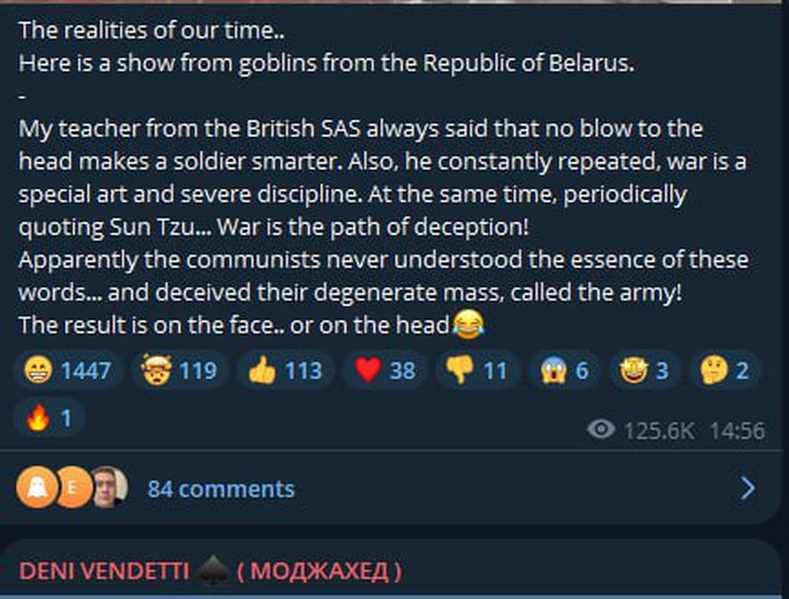Viewport: 789px width, 599px height.
Task: Add a thumbs down reaction
Action: (475, 371)
